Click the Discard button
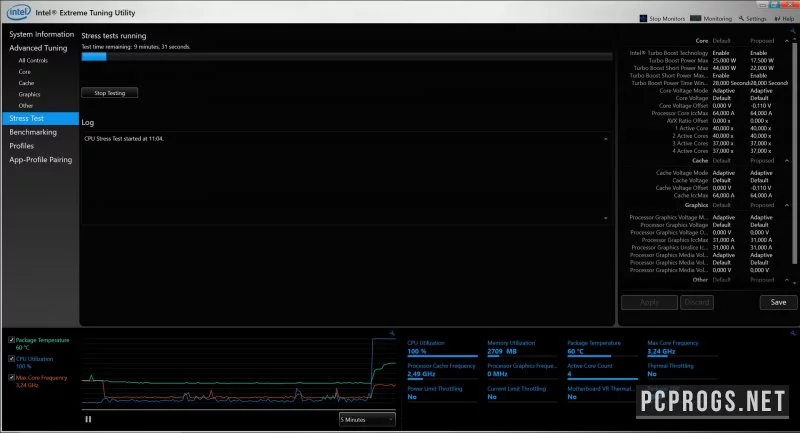800x433 pixels. (x=697, y=302)
